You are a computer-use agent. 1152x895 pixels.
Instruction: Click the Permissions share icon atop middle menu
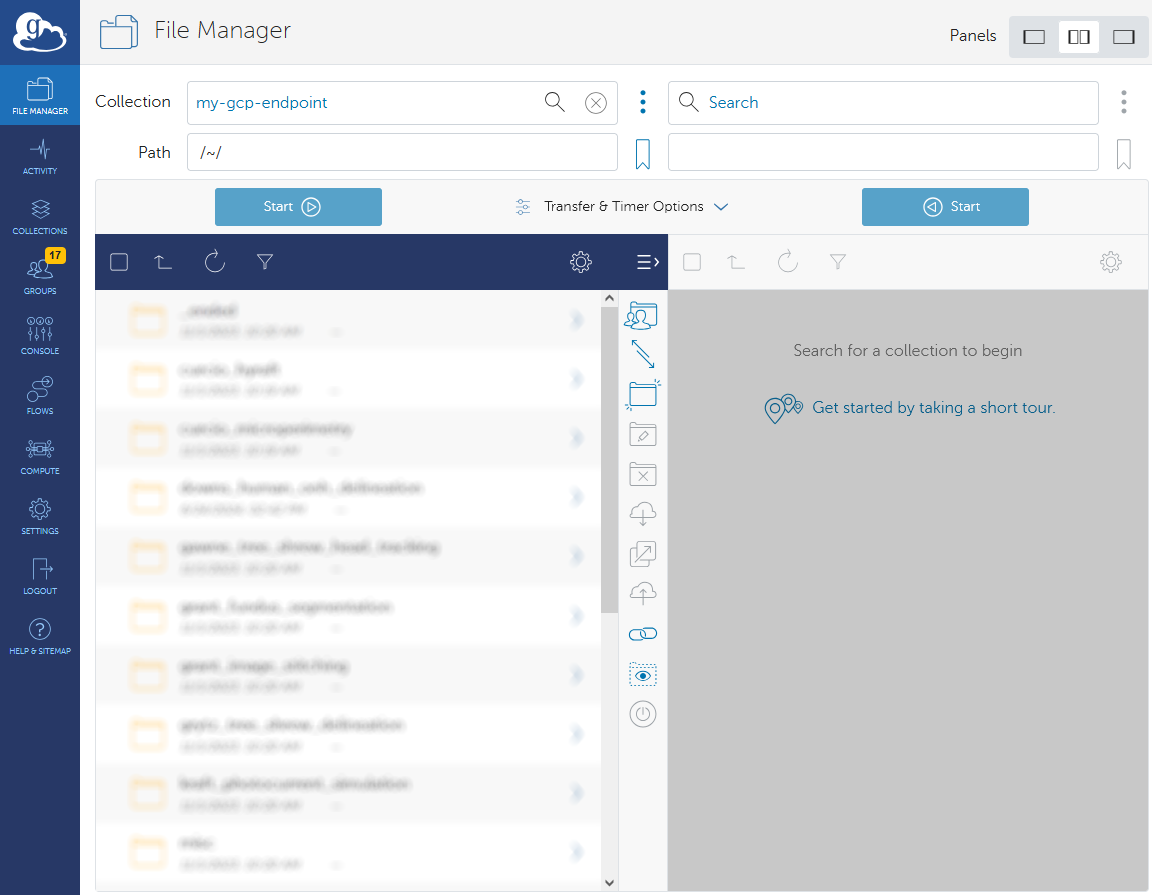[642, 316]
